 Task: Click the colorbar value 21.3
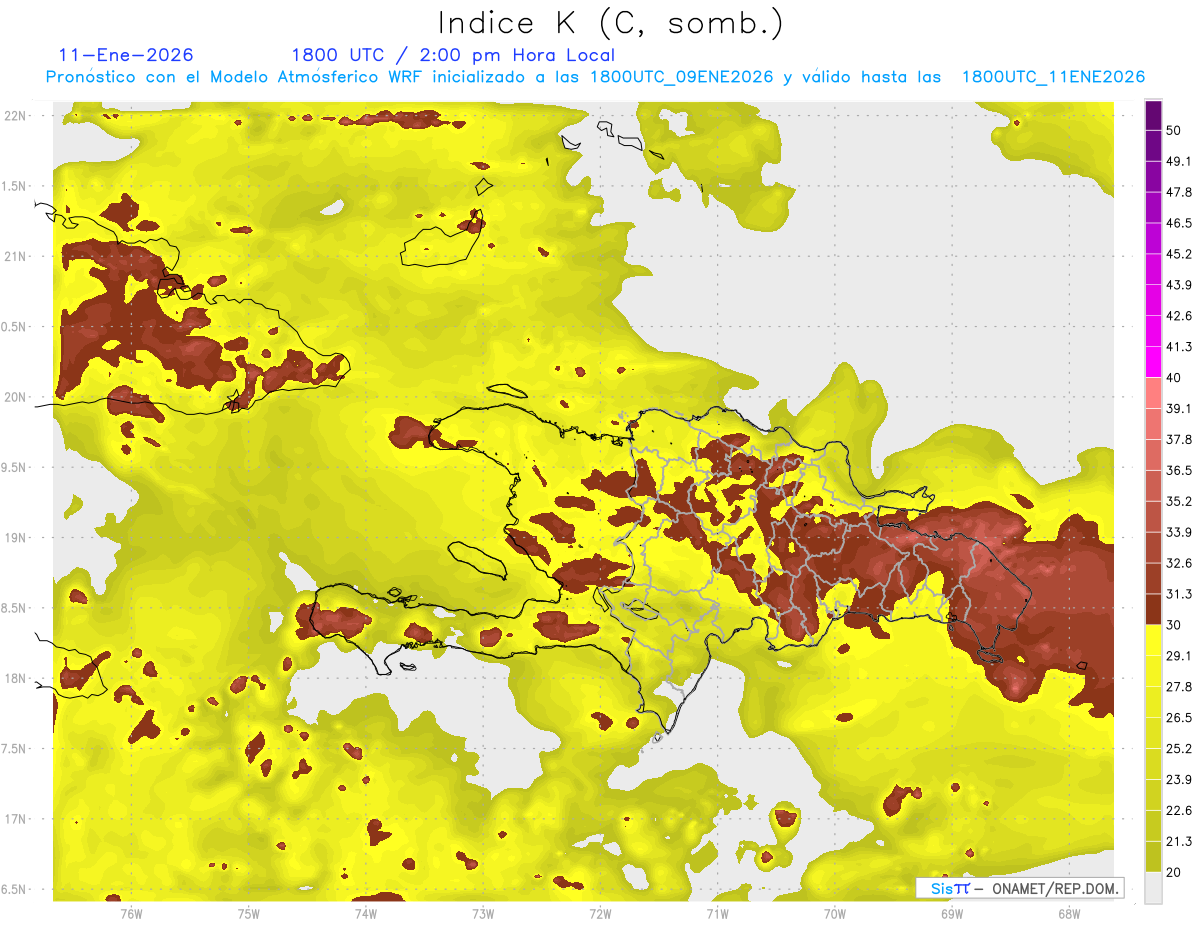click(1179, 842)
